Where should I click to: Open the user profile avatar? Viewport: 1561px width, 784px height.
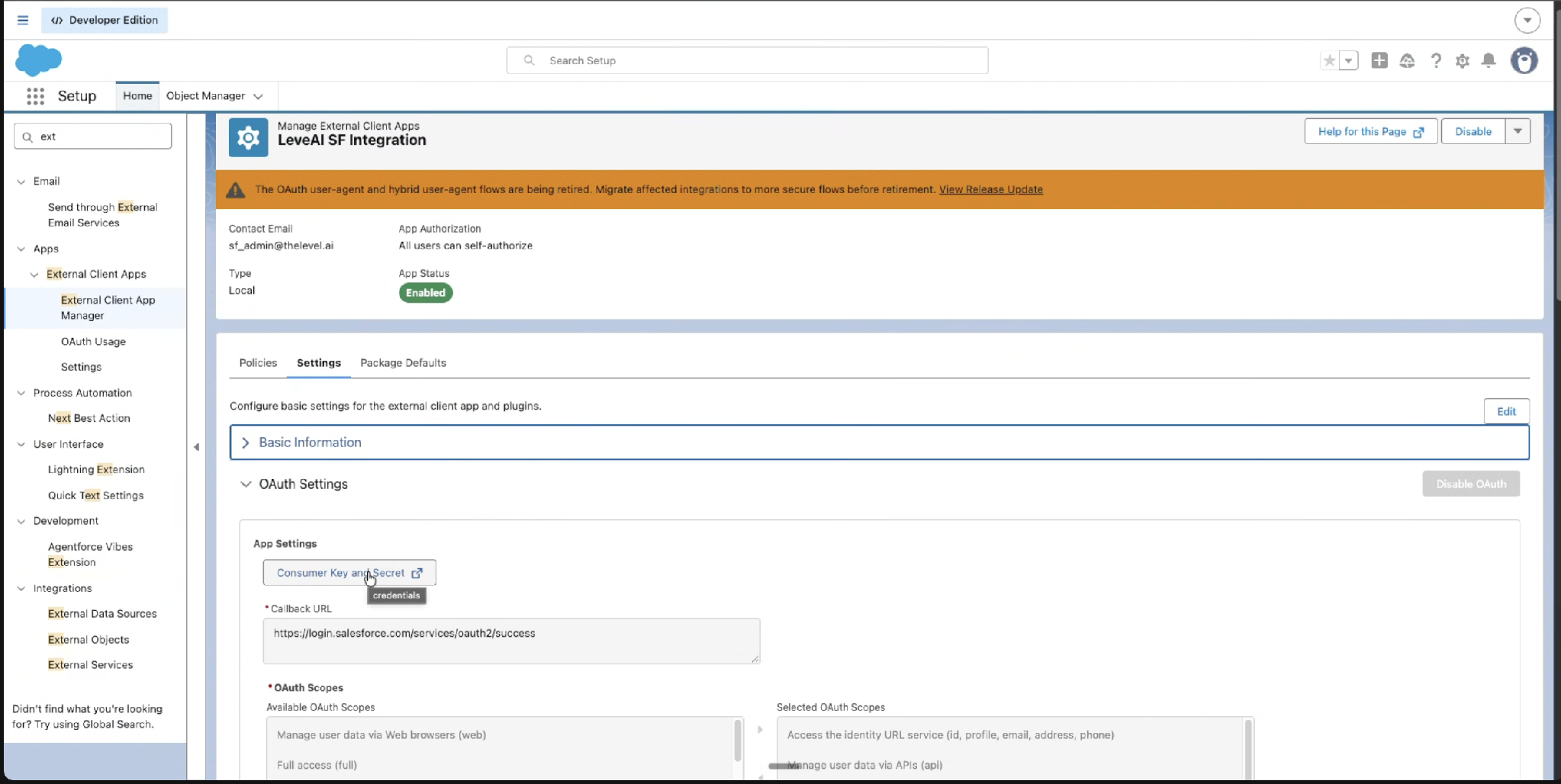pyautogui.click(x=1524, y=60)
